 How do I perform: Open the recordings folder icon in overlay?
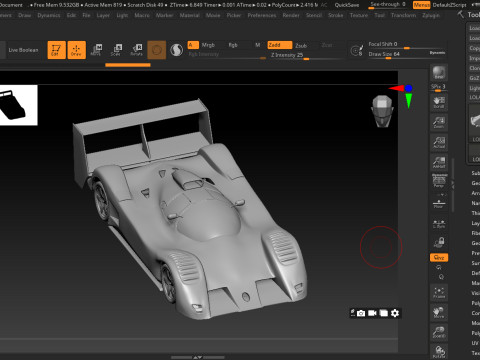coord(384,313)
